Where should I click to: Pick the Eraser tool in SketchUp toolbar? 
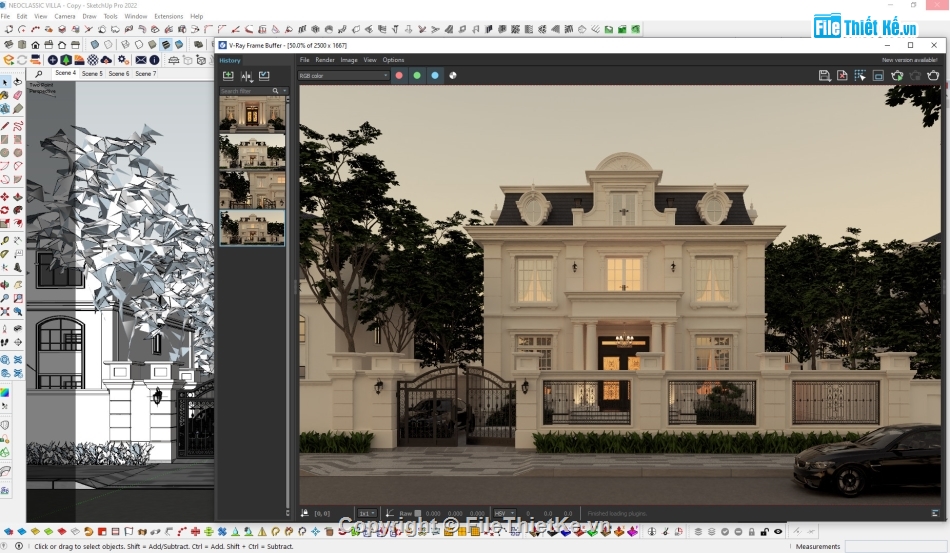pos(18,95)
